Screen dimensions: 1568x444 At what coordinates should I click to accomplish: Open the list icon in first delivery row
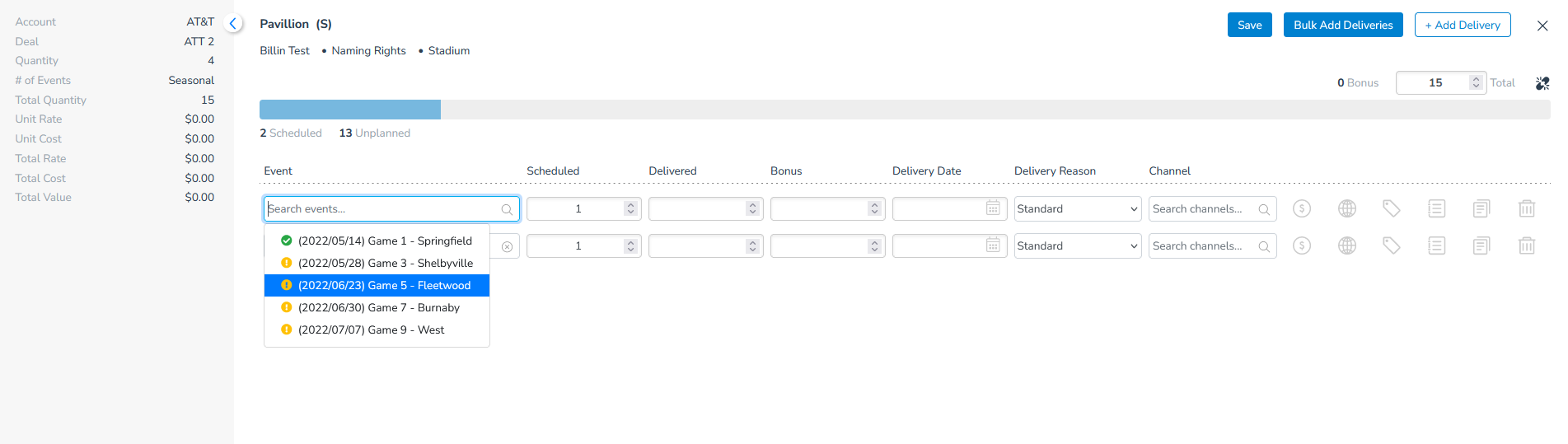(x=1437, y=208)
